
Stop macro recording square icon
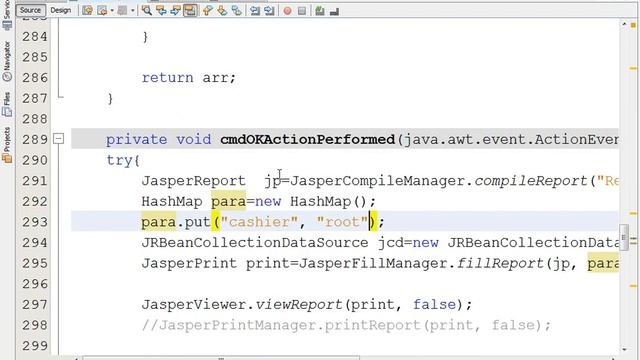pyautogui.click(x=302, y=11)
